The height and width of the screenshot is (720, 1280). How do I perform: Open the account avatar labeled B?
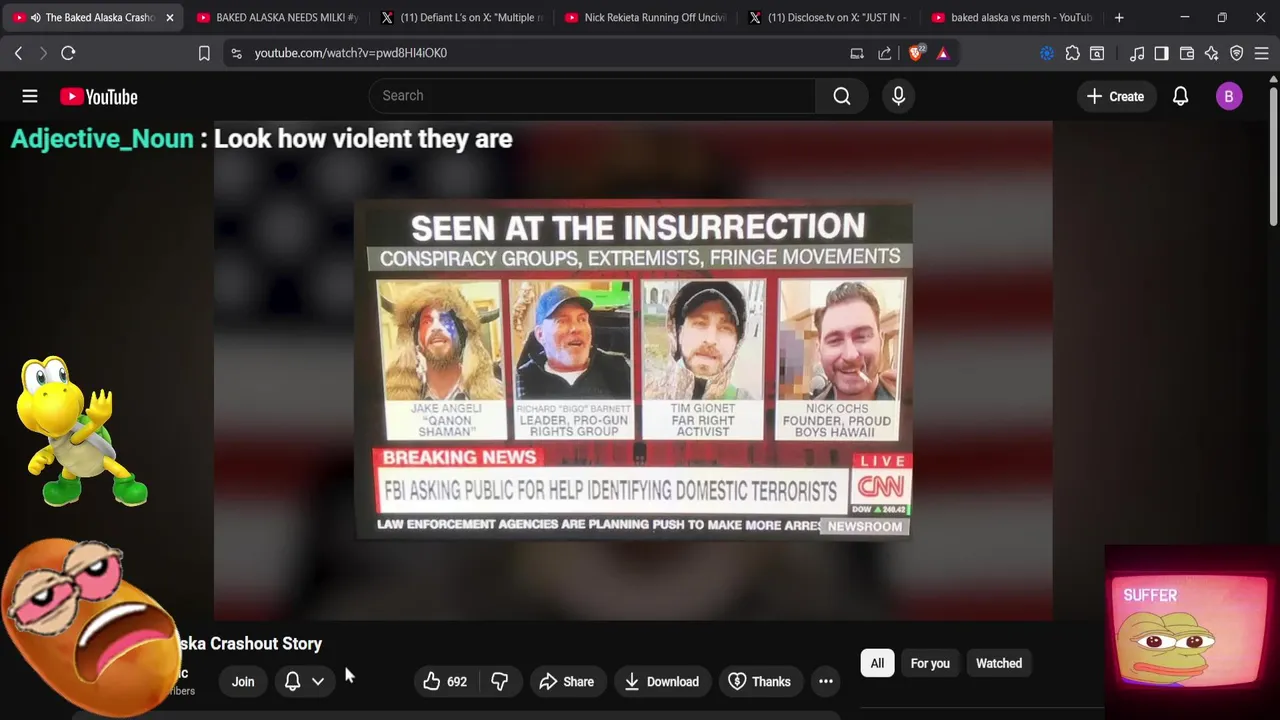click(1229, 96)
